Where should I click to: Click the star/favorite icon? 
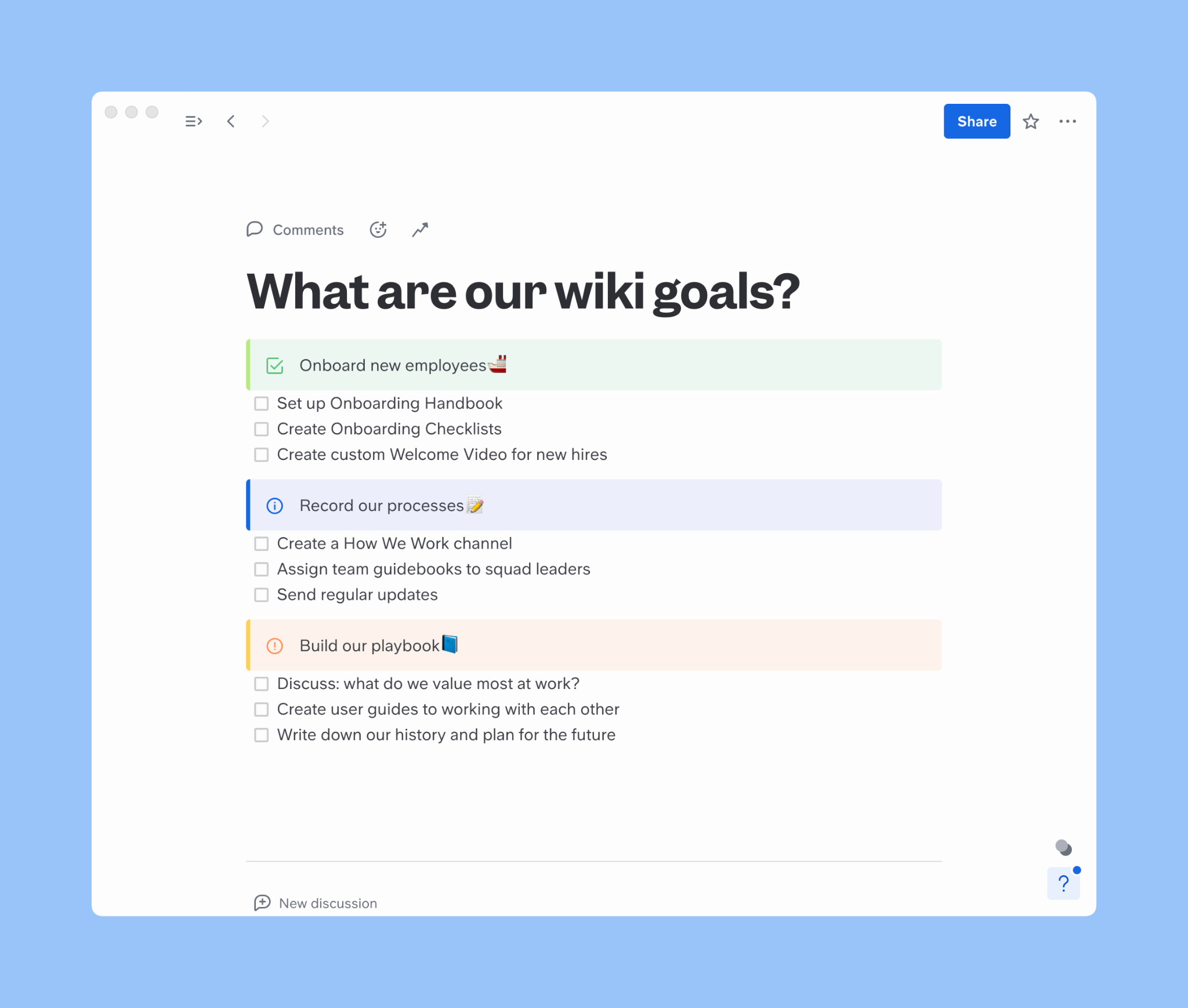[1030, 121]
